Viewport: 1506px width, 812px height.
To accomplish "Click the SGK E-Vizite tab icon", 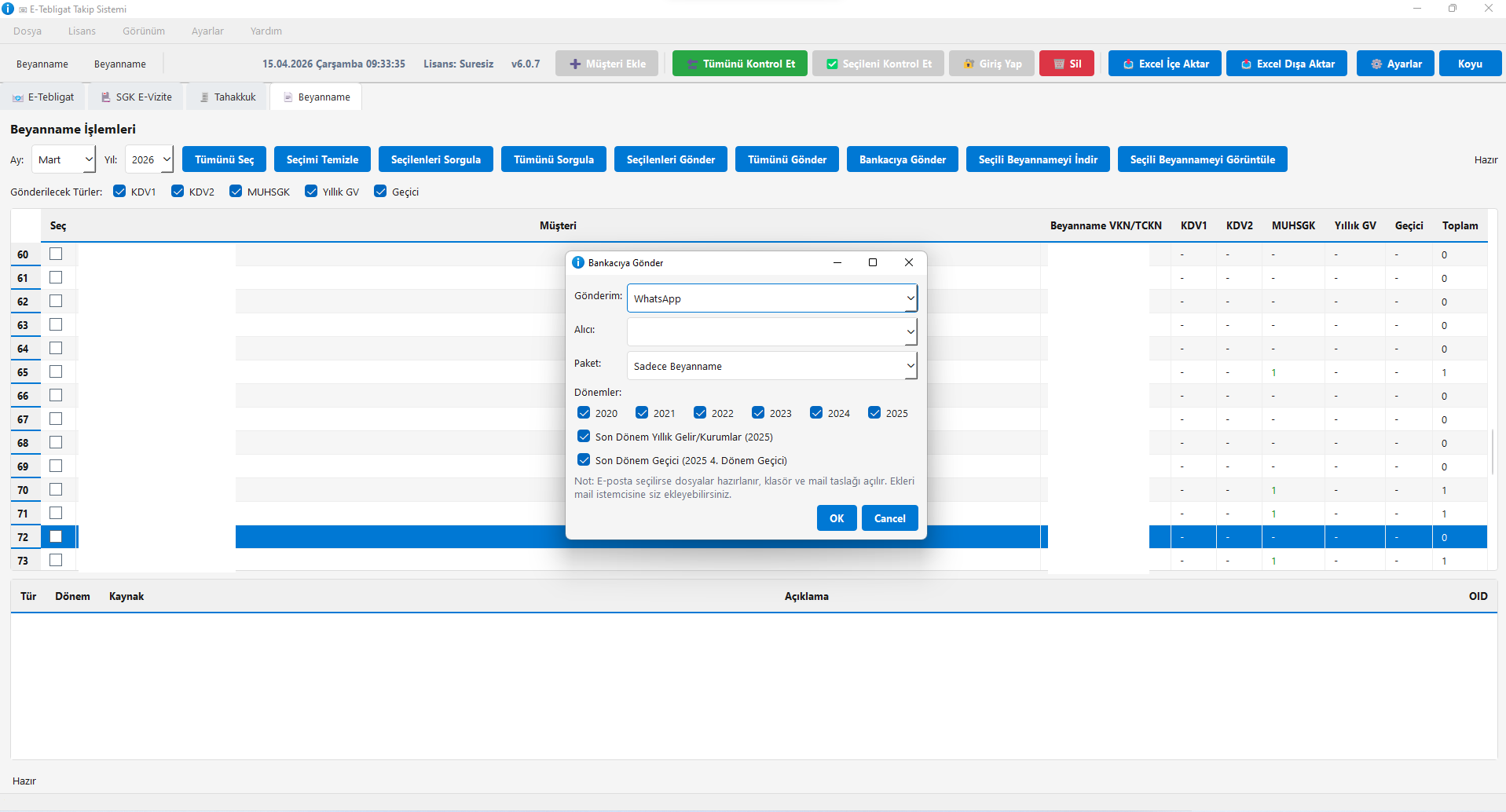I will (x=105, y=97).
